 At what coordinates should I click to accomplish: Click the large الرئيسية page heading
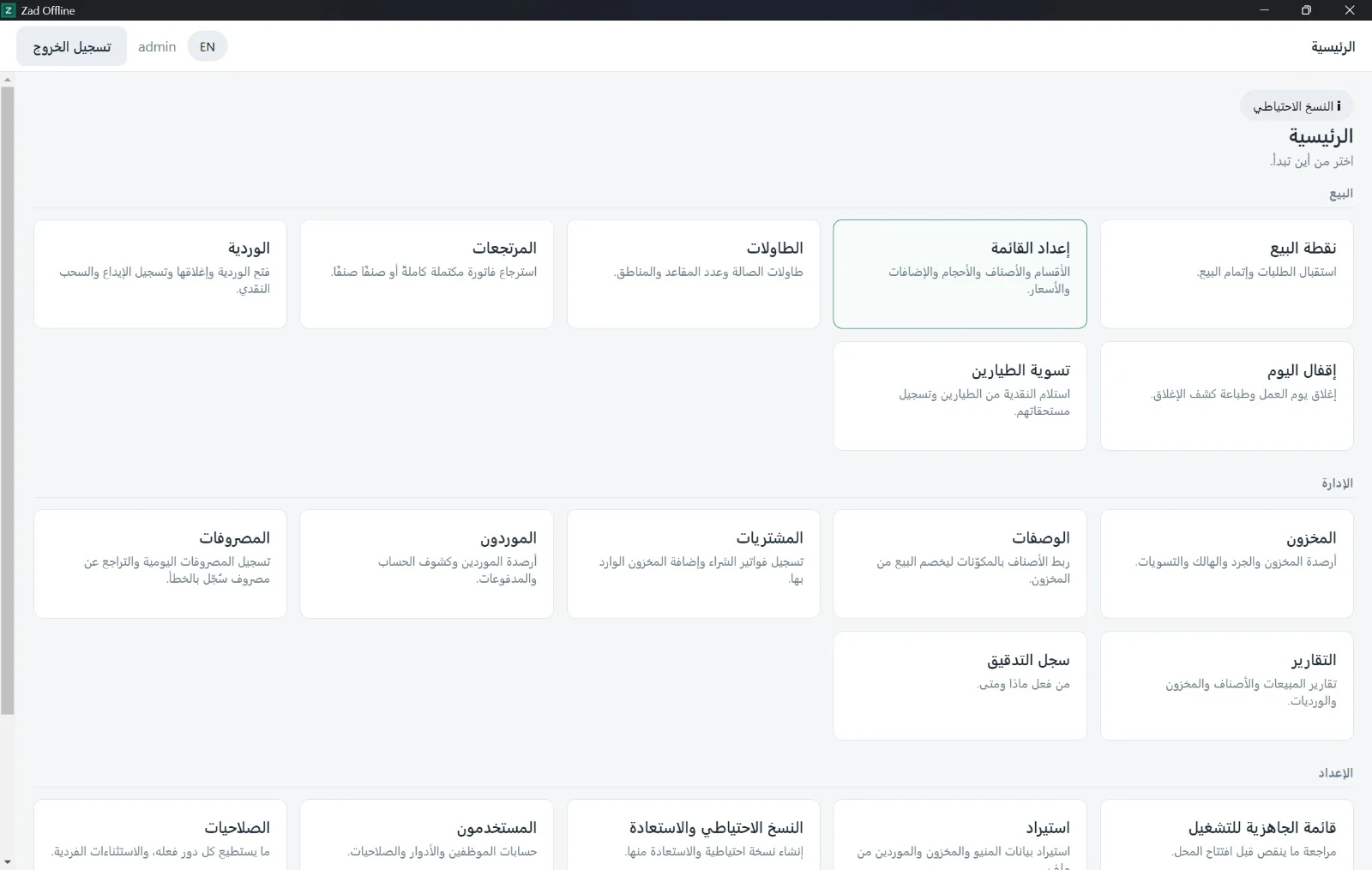1321,136
